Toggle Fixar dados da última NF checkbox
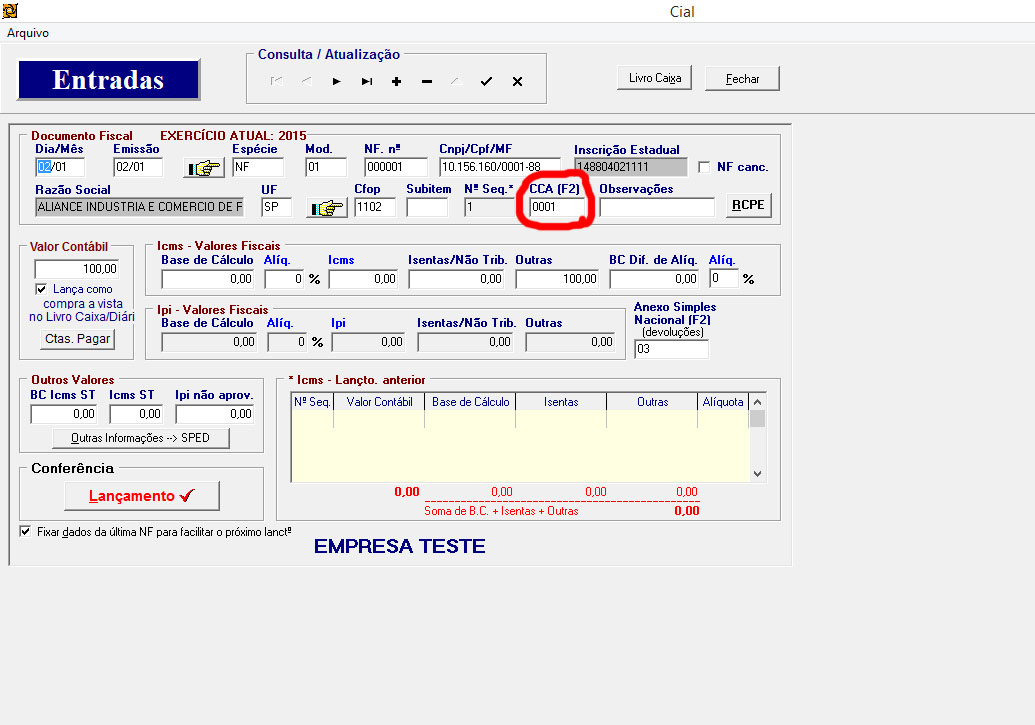1035x725 pixels. coord(25,532)
